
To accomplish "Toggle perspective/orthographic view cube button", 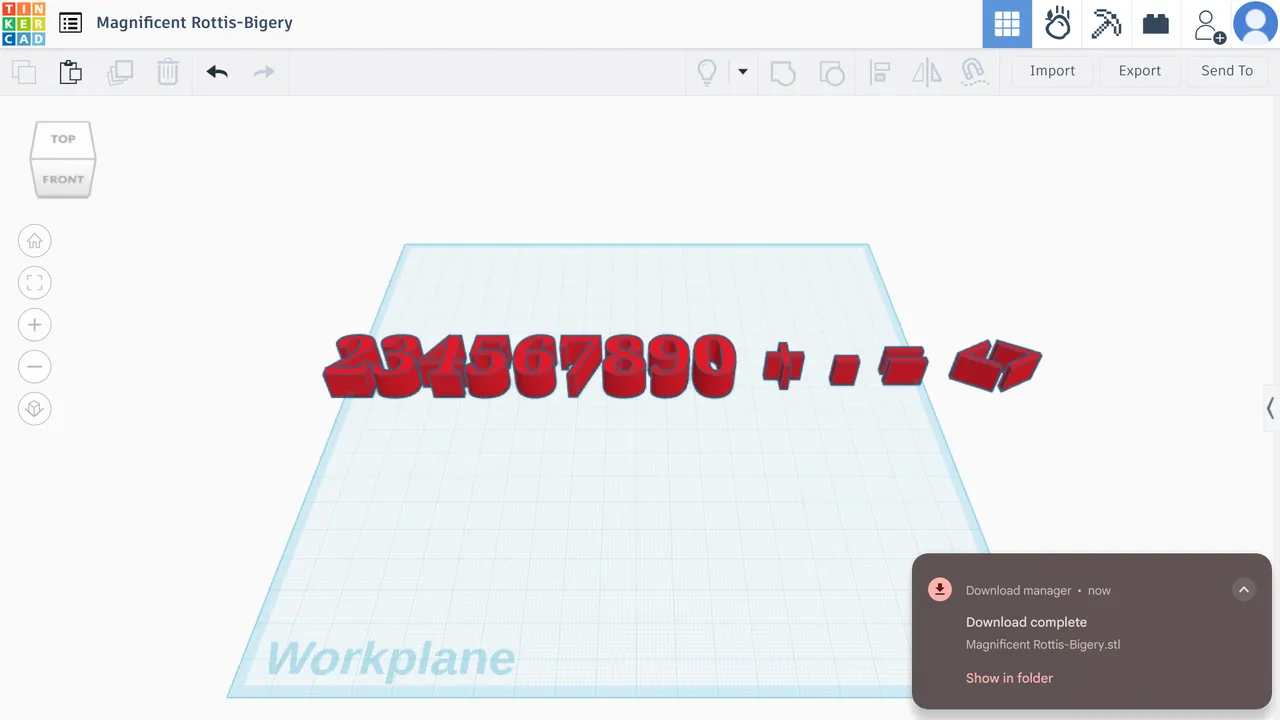I will 35,409.
